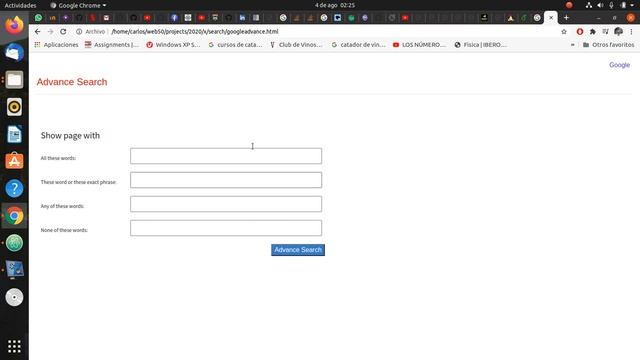Viewport: 640px width, 360px height.
Task: Bookmark this page with the star icon
Action: coord(564,31)
